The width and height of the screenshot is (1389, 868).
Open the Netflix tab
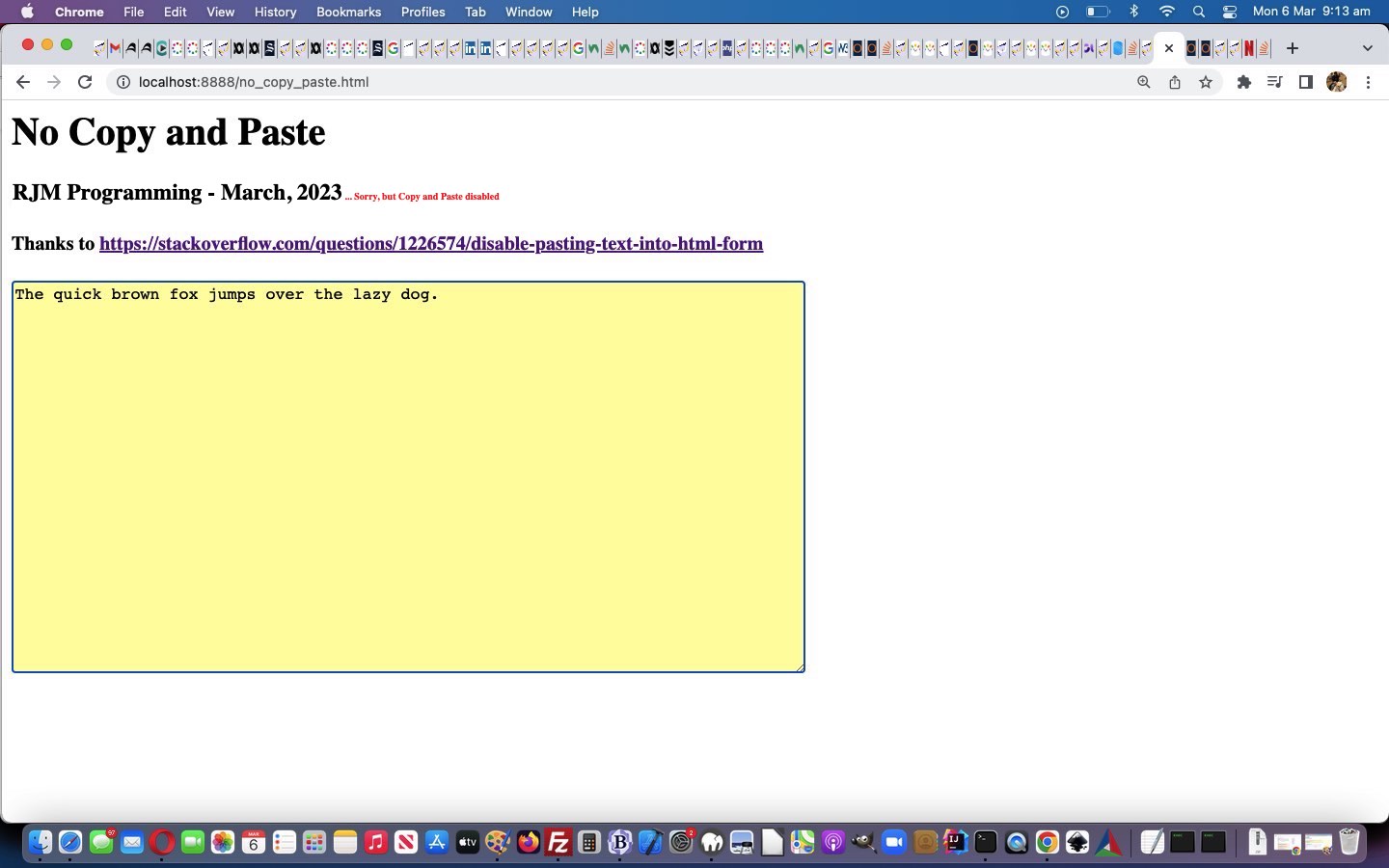(1248, 48)
